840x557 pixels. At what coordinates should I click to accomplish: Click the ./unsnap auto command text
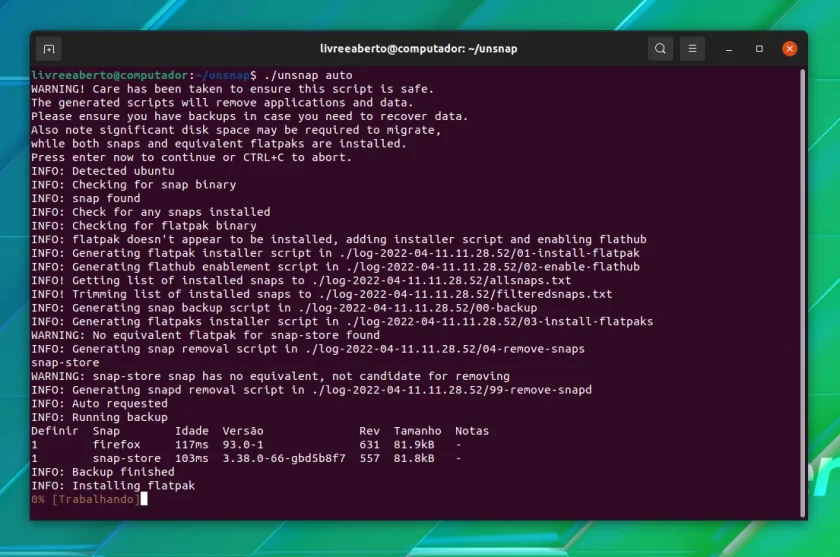(308, 75)
